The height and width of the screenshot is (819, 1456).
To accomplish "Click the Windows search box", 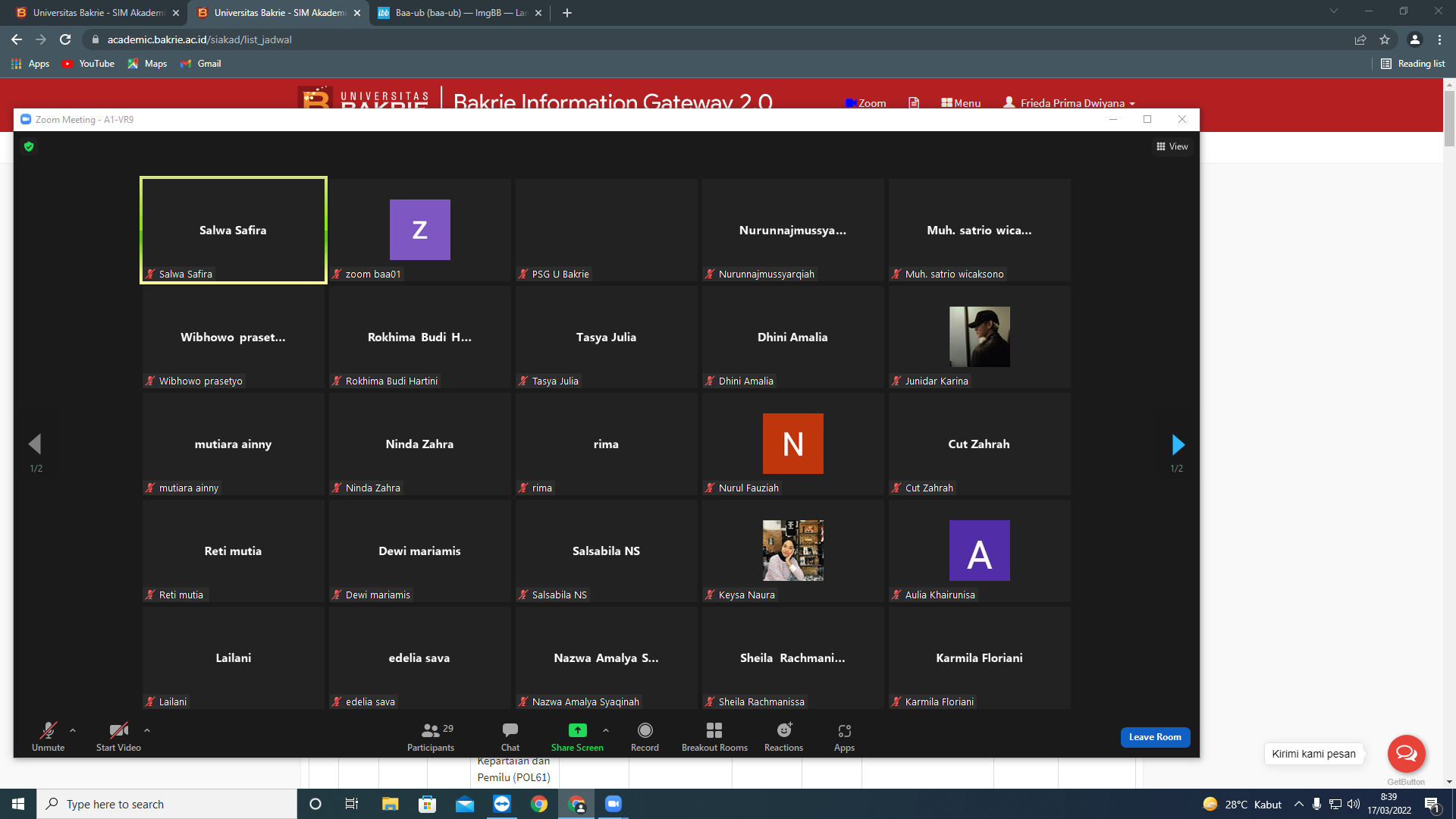I will pos(167,804).
